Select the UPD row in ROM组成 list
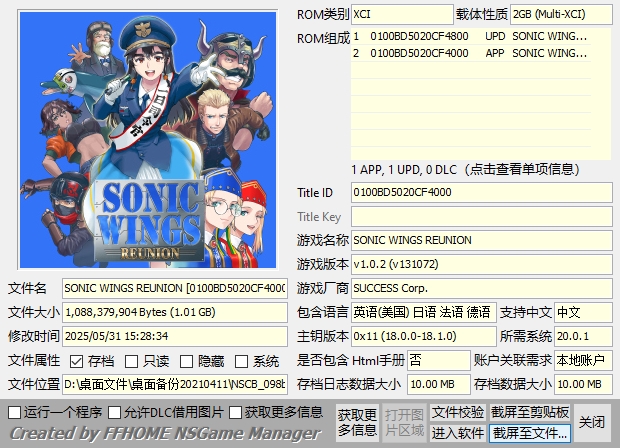 [480, 36]
